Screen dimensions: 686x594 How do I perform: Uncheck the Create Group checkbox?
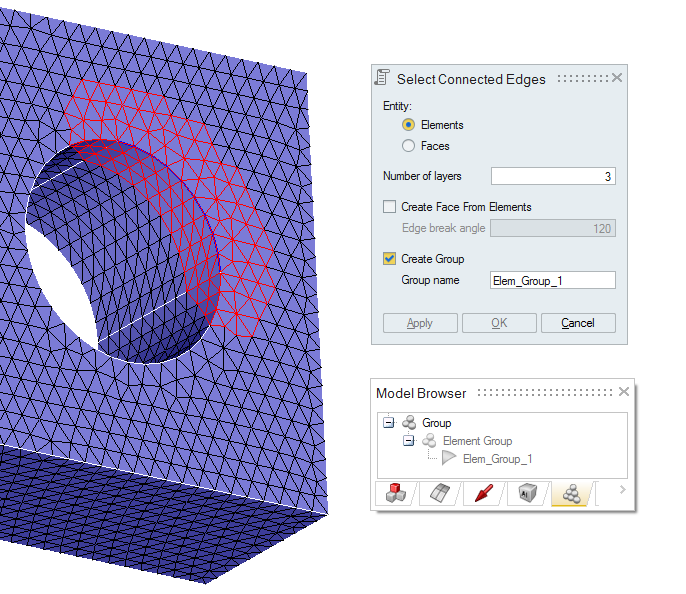(390, 259)
